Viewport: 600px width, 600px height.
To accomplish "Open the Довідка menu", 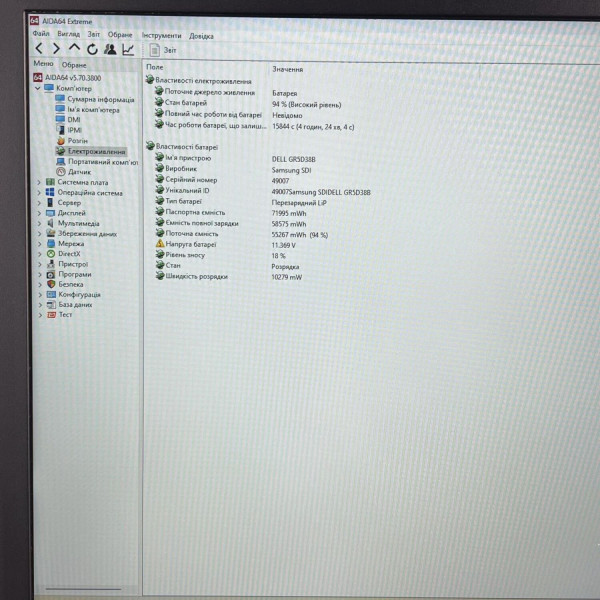I will 201,36.
